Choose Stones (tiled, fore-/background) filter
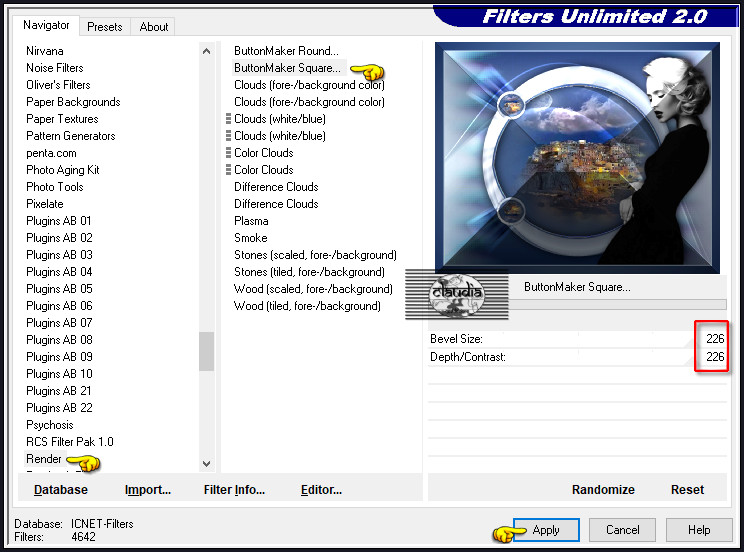 click(309, 272)
